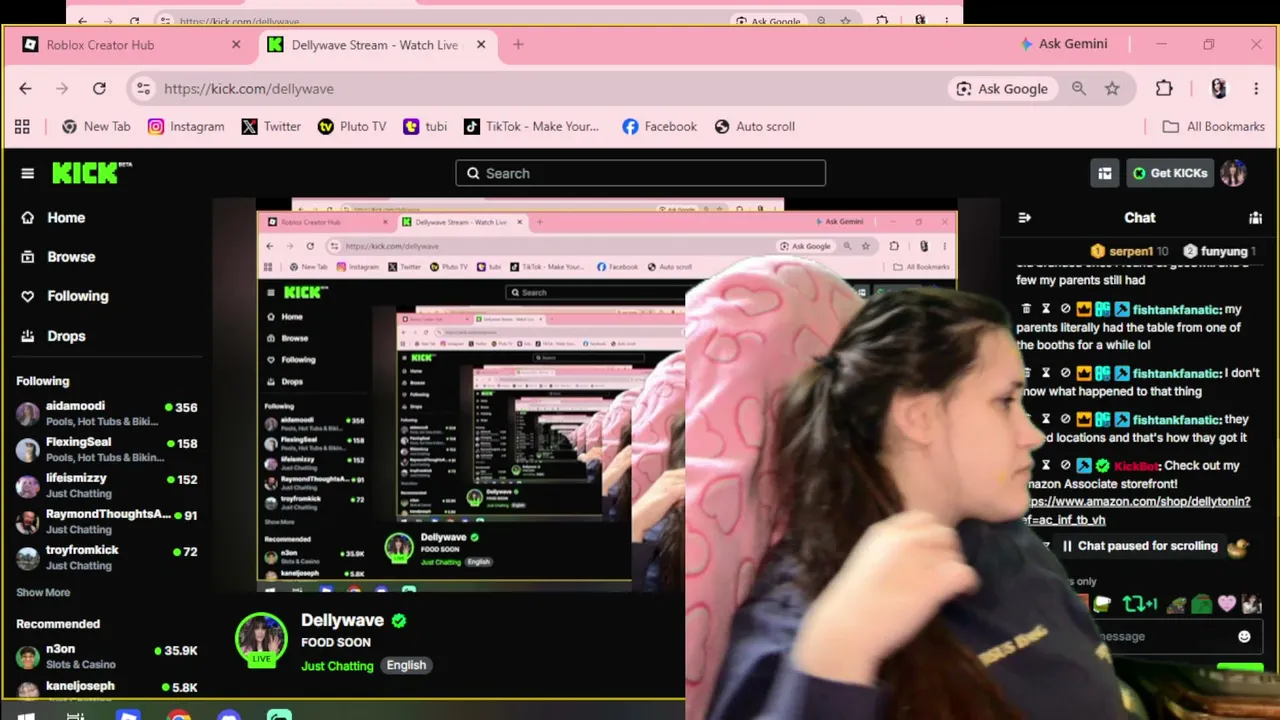The image size is (1280, 720).
Task: Open the chat users list icon
Action: tap(1255, 217)
